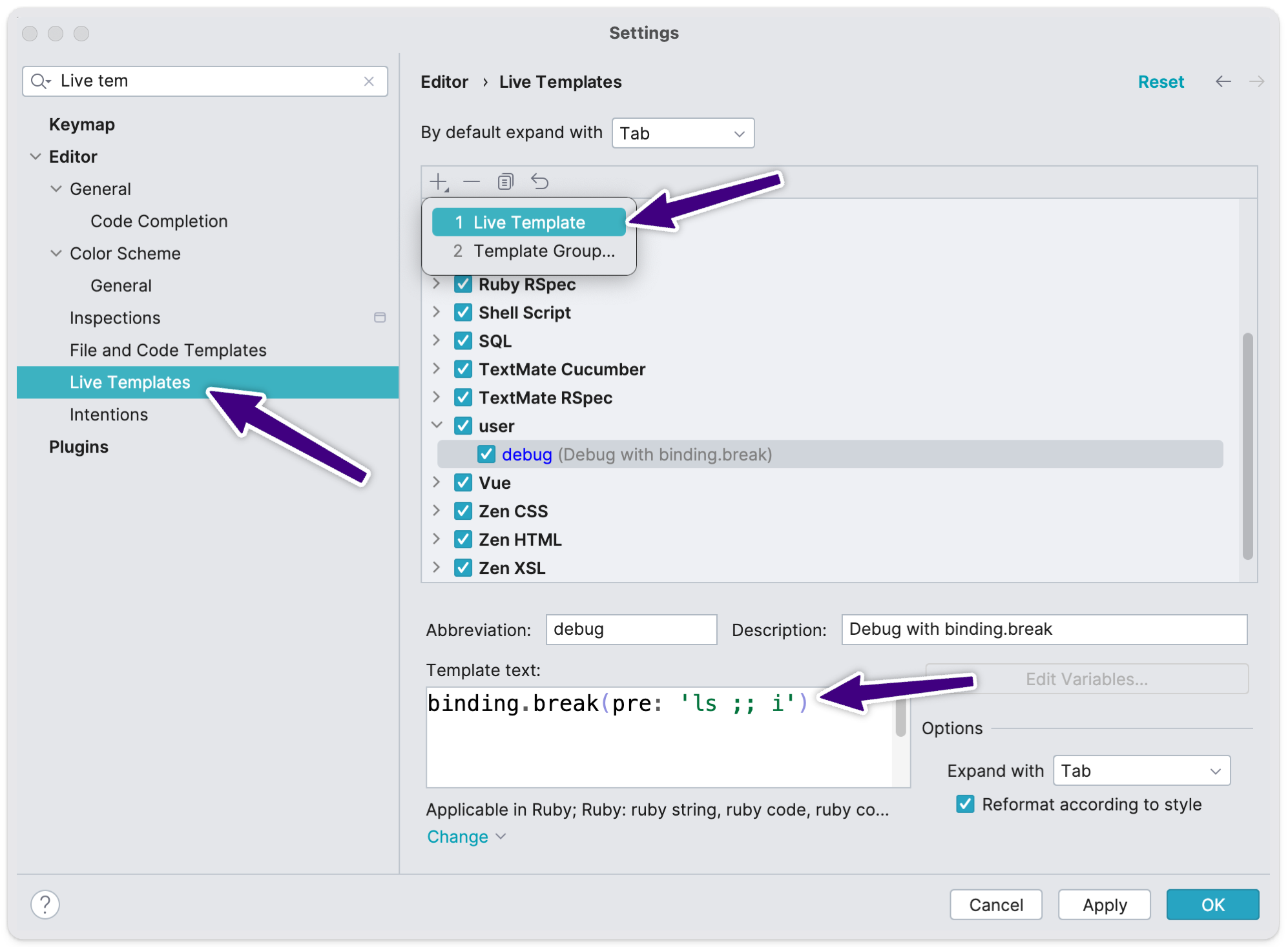Open File and Code Templates page
The height and width of the screenshot is (948, 1288).
[168, 351]
